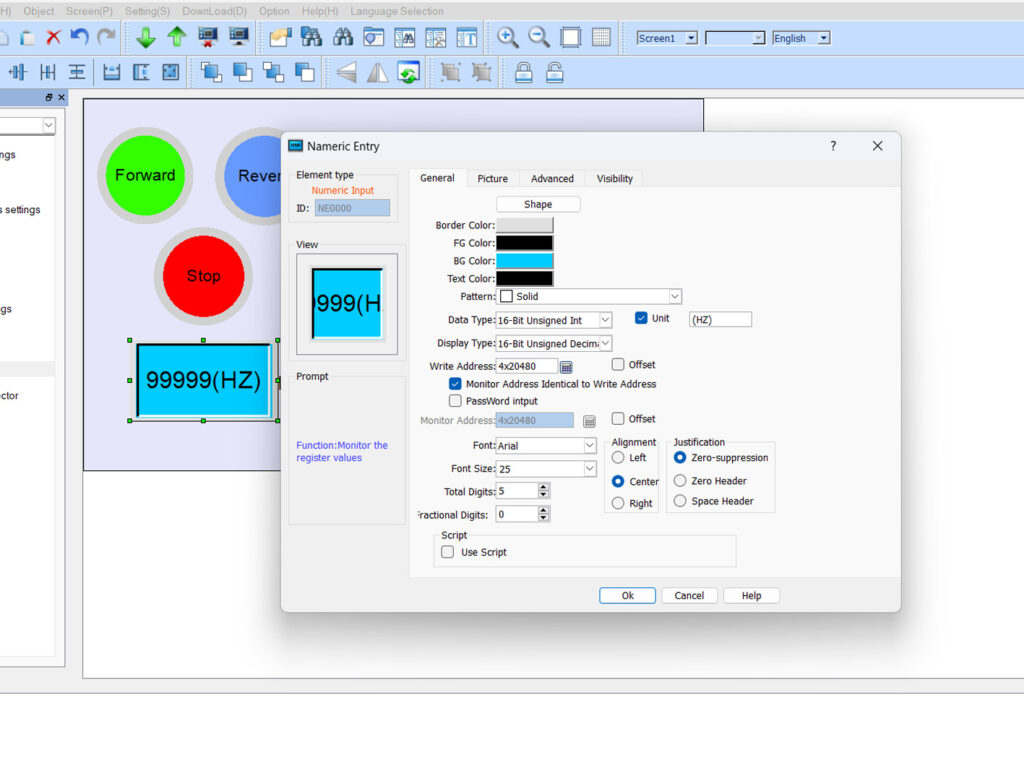Click the closed padlock lock icon
This screenshot has width=1024, height=768.
point(524,72)
